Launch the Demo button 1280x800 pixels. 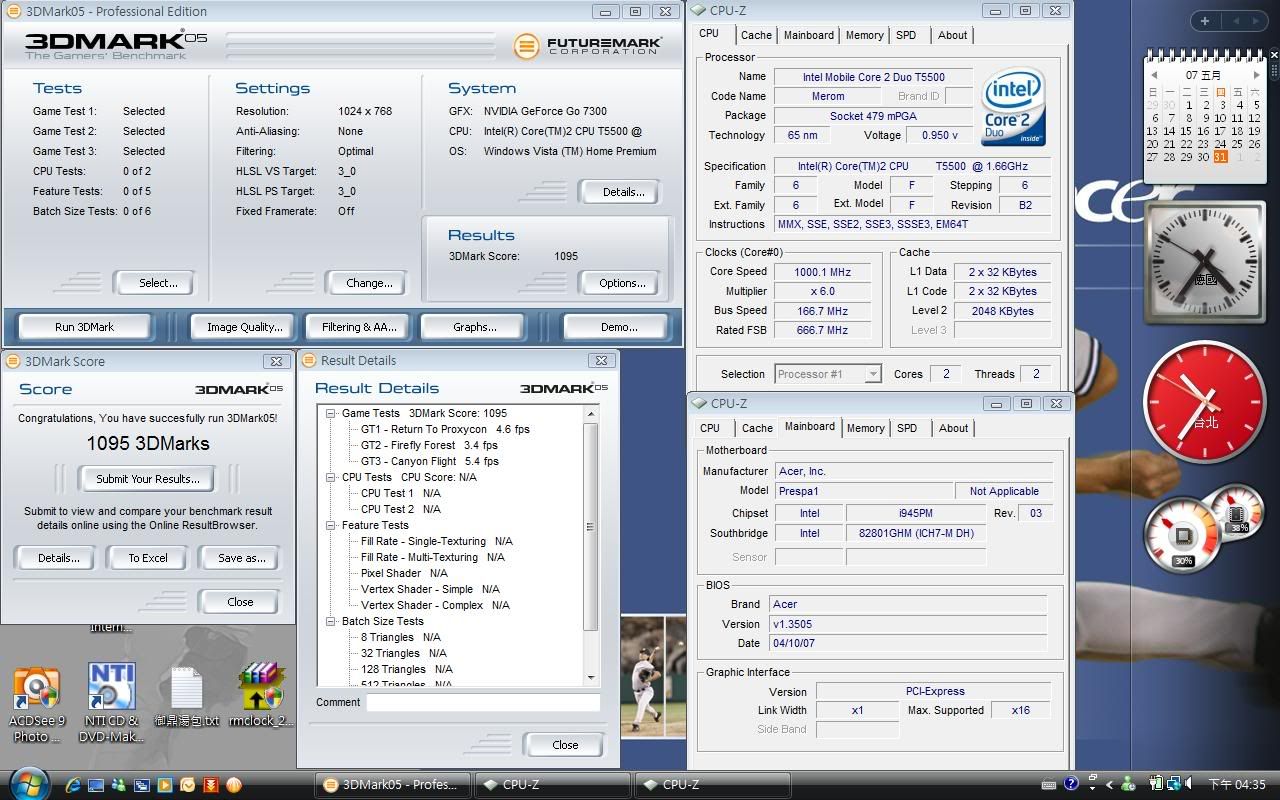[619, 327]
